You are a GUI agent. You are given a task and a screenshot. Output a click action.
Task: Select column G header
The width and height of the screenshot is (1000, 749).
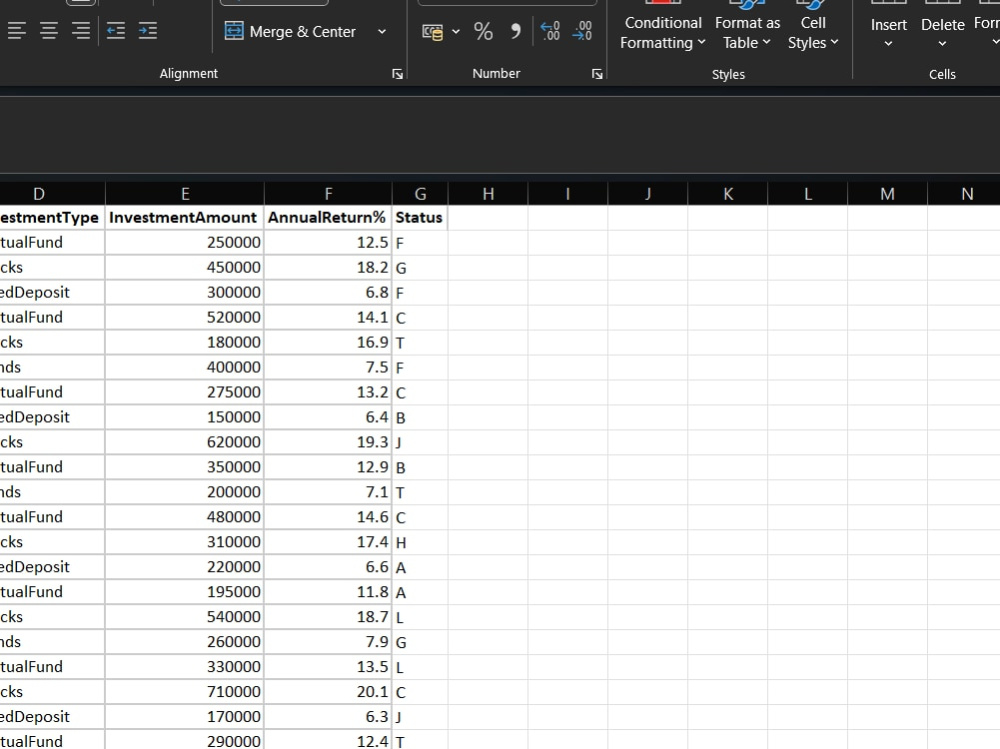coord(420,194)
